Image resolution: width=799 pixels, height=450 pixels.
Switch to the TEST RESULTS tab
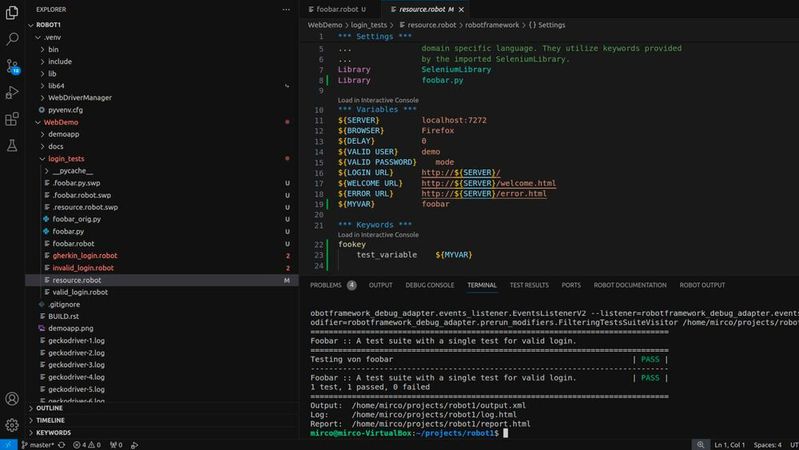pyautogui.click(x=529, y=285)
